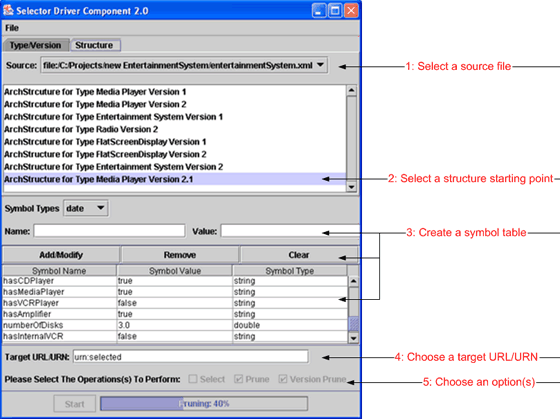Screen dimensions: 560x419
Task: Click the Add/Modify button
Action: [61, 255]
